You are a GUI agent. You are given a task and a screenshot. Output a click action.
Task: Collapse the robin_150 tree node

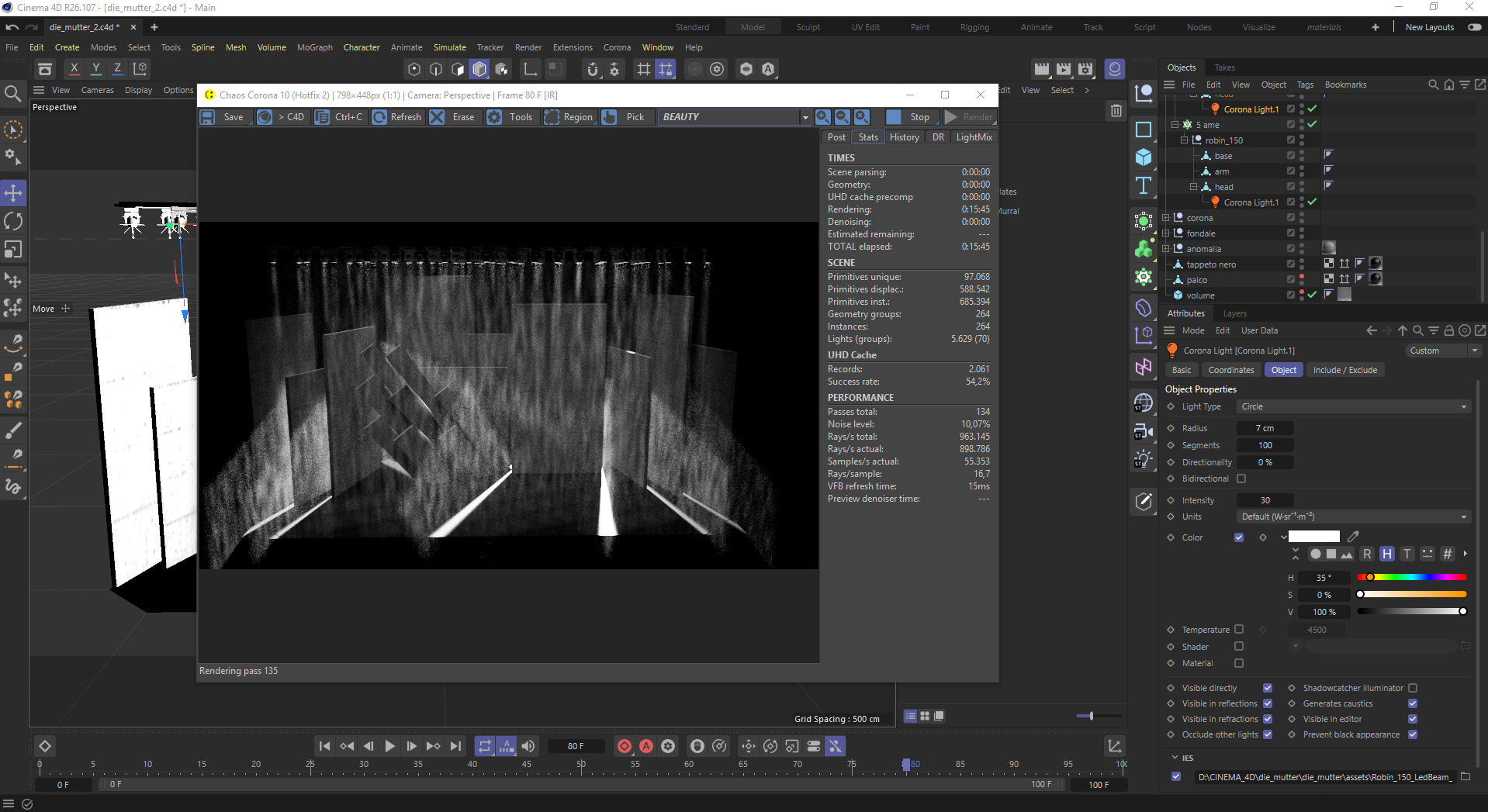[x=1184, y=140]
